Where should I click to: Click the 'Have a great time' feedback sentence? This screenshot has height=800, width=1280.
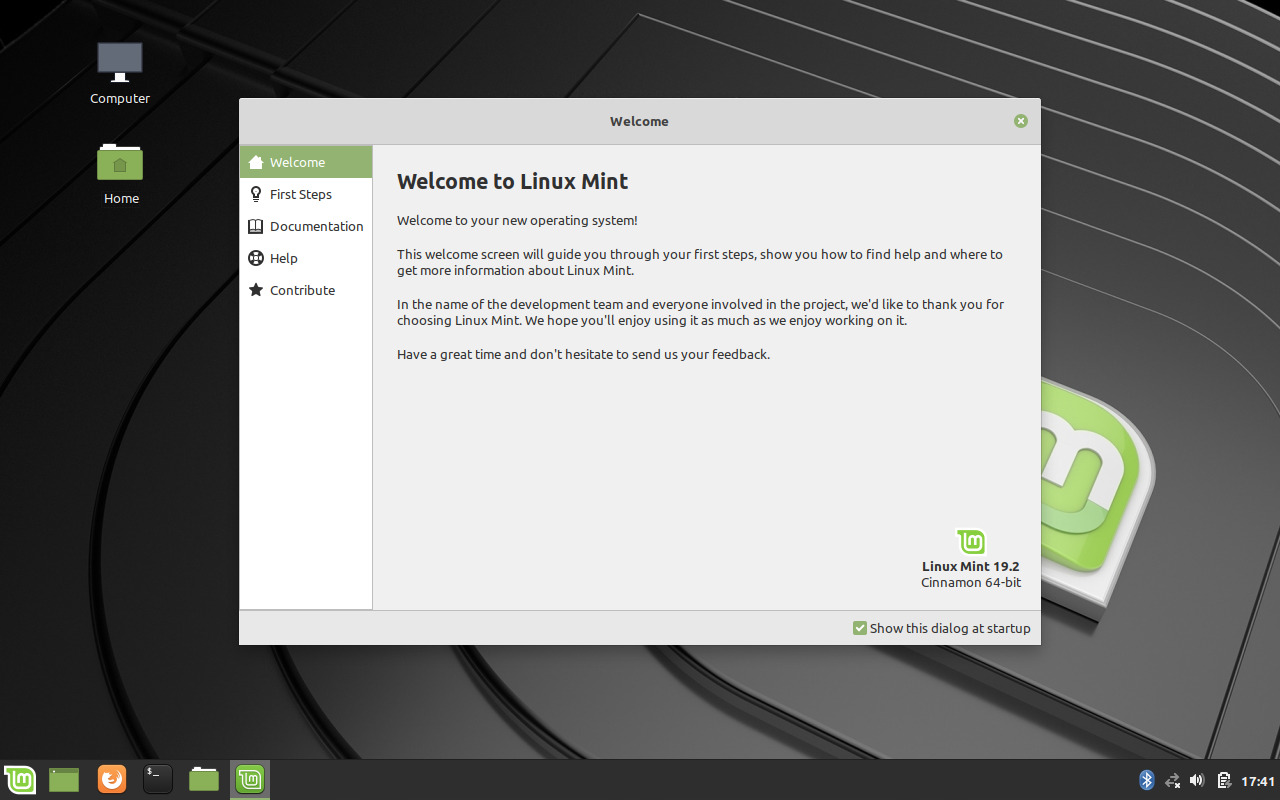pyautogui.click(x=583, y=354)
